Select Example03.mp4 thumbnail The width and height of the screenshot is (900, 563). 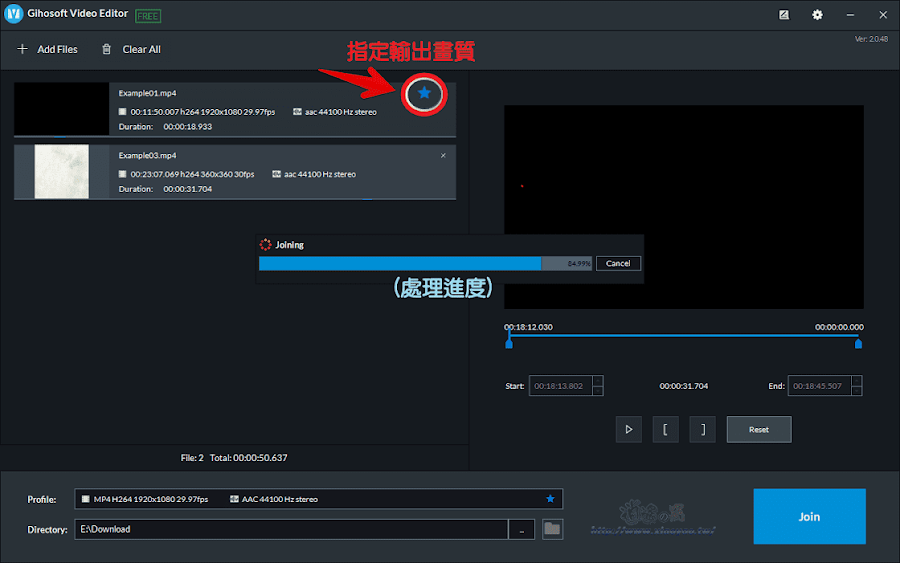(61, 171)
